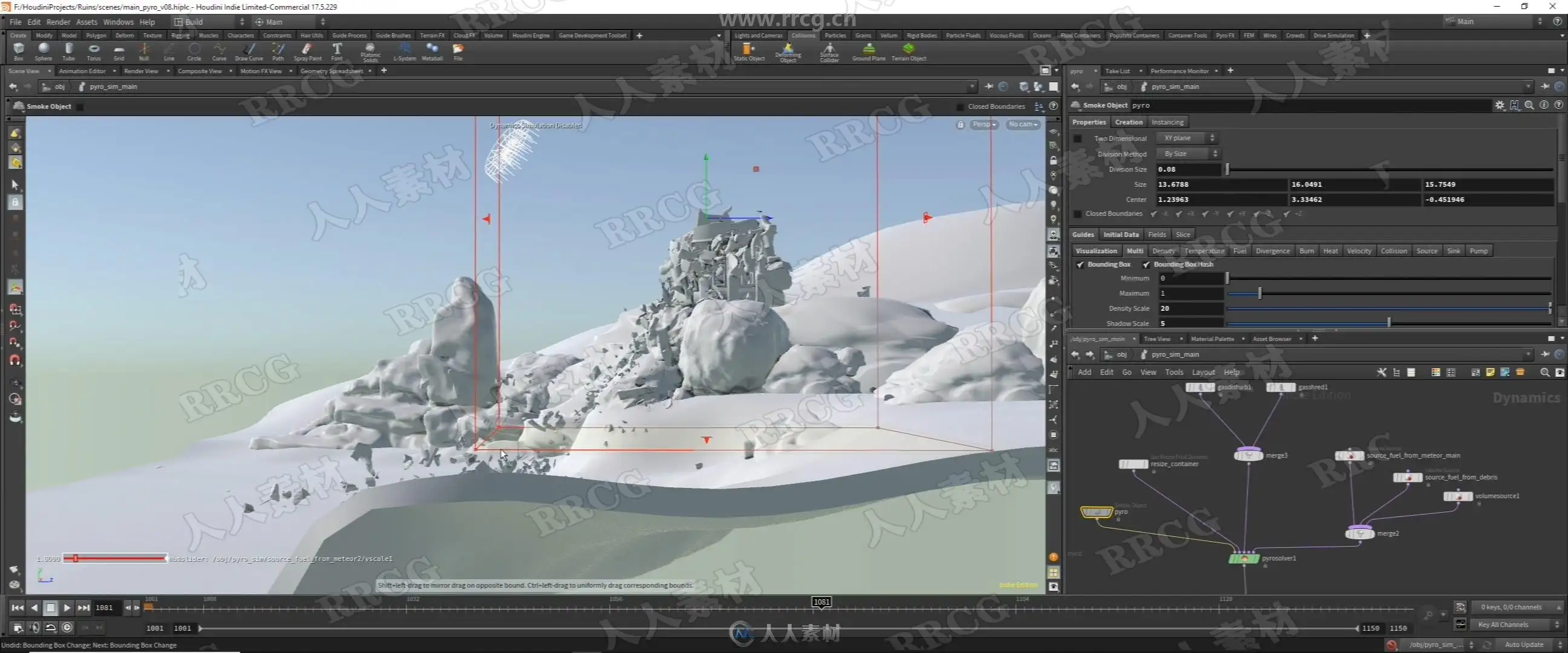Switch to the Creation tab
The width and height of the screenshot is (1568, 653).
(1128, 122)
